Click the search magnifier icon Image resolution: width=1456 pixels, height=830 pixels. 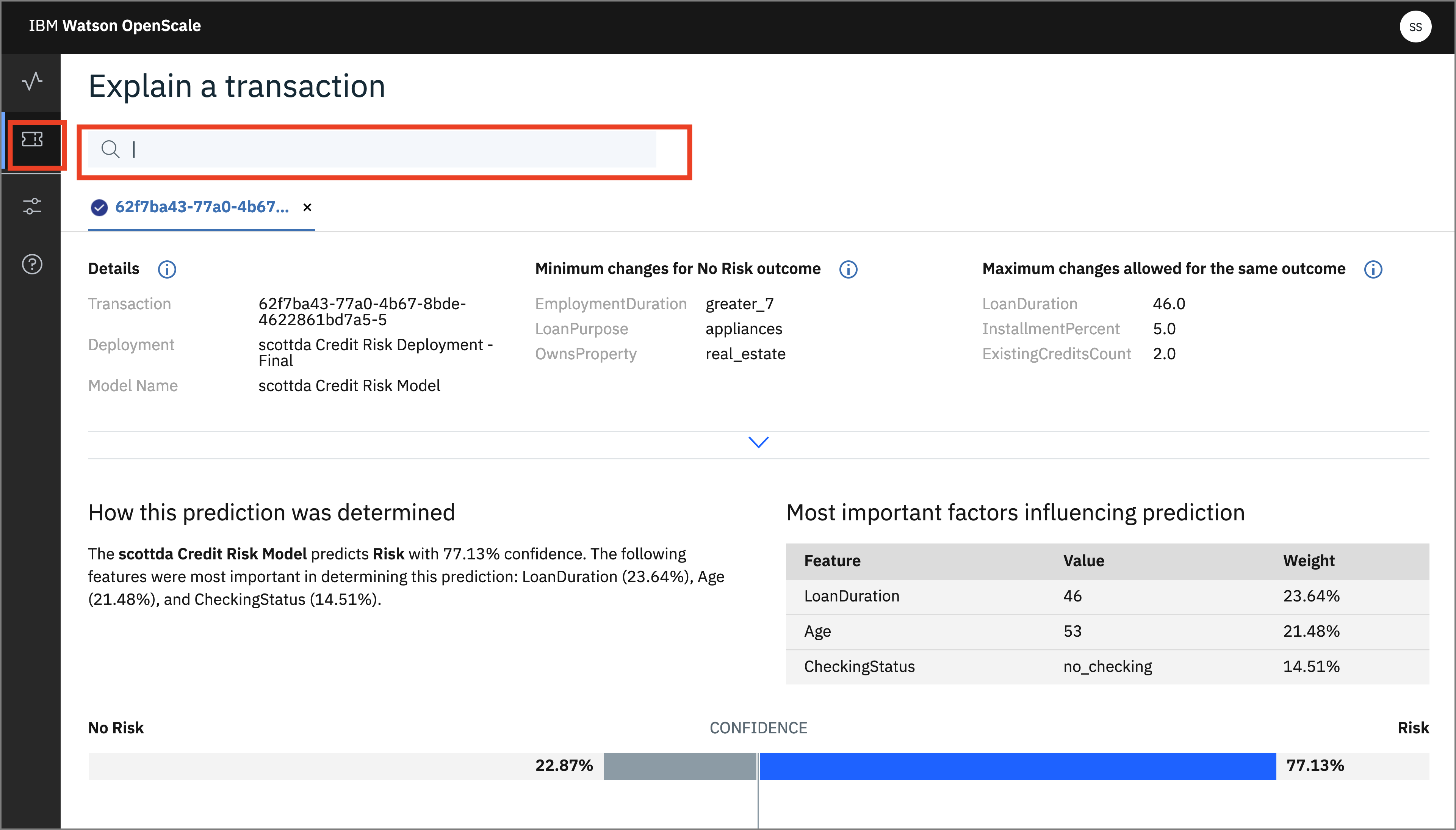[x=110, y=149]
